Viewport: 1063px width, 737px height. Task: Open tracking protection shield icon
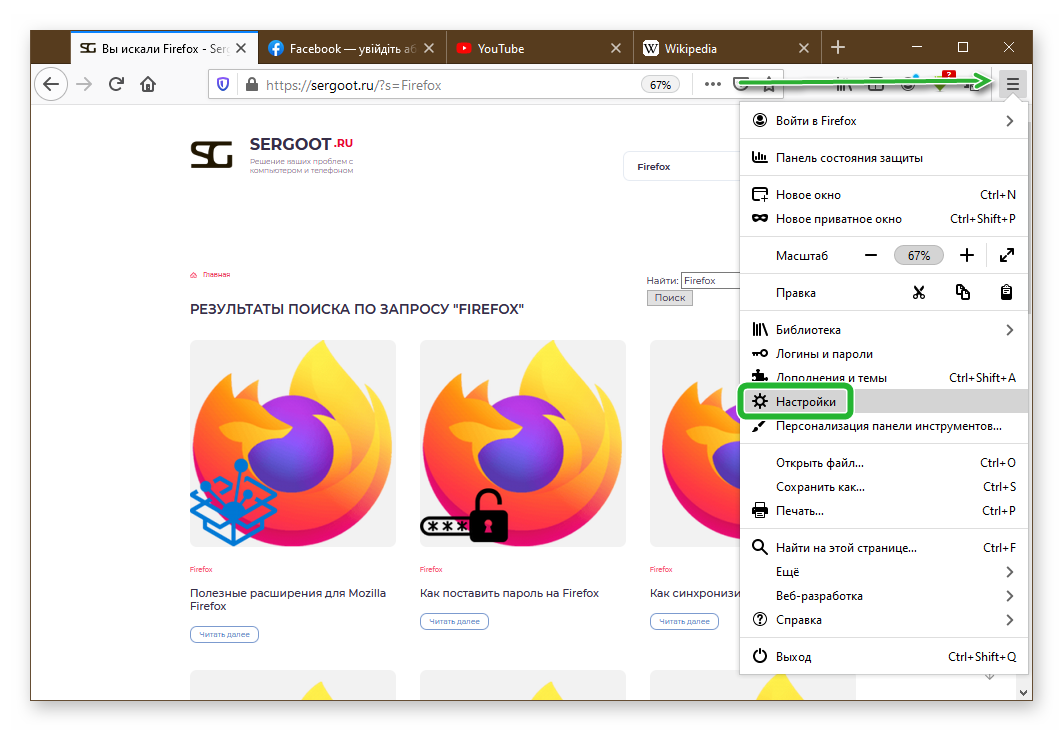[x=223, y=85]
